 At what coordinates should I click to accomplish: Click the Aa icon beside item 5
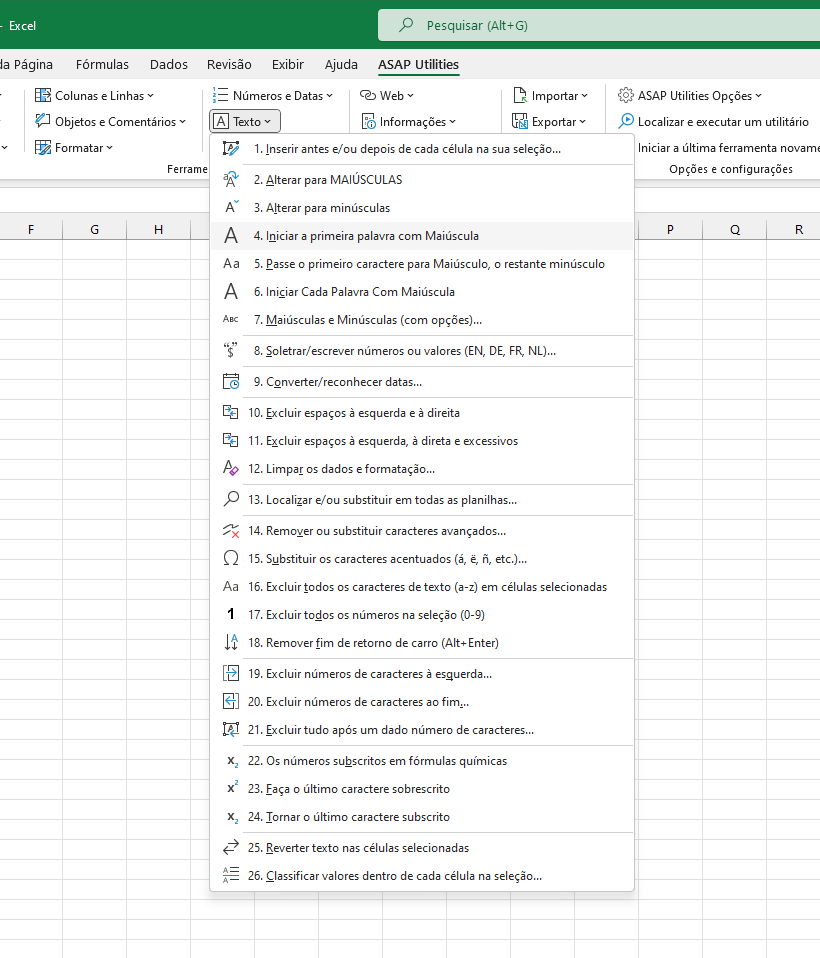[231, 263]
